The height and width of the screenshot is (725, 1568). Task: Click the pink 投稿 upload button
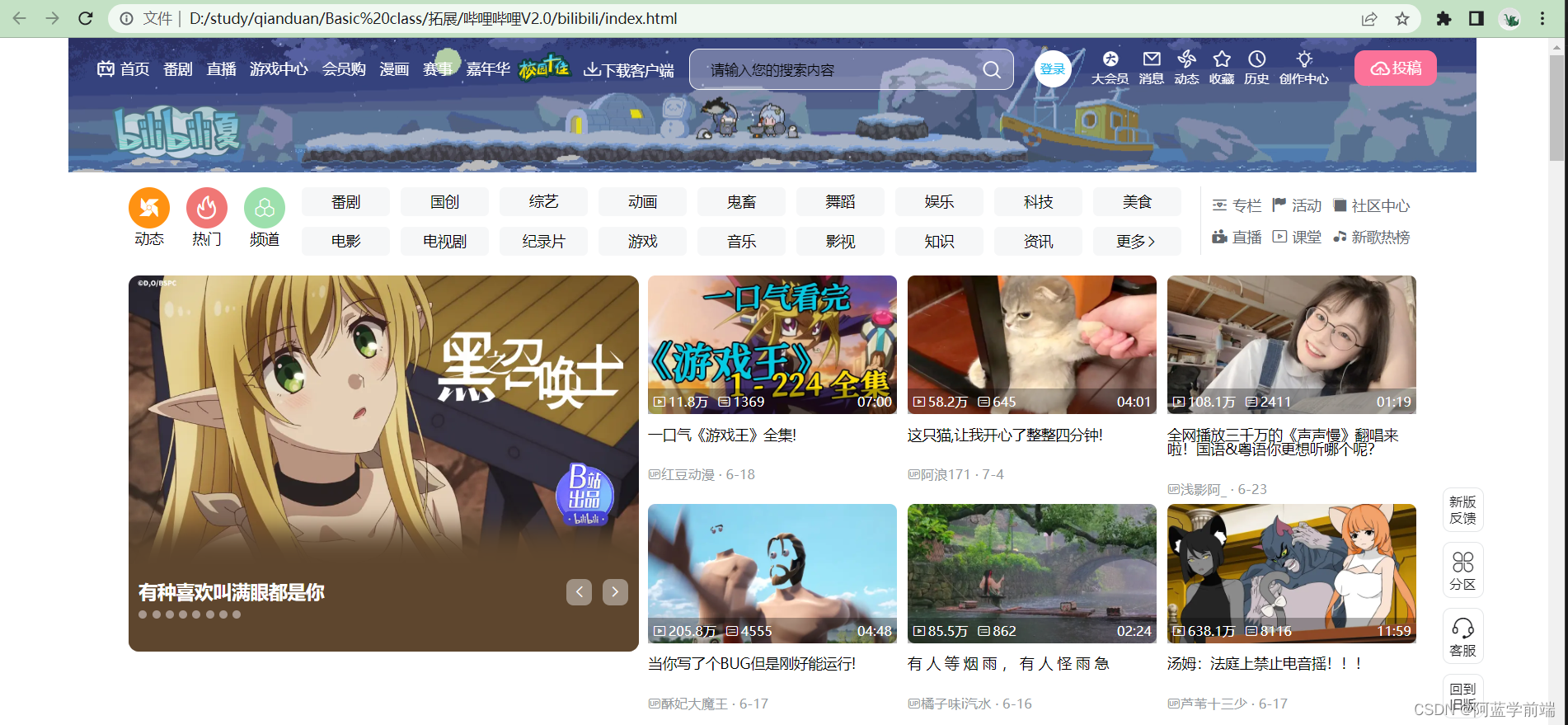tap(1395, 68)
